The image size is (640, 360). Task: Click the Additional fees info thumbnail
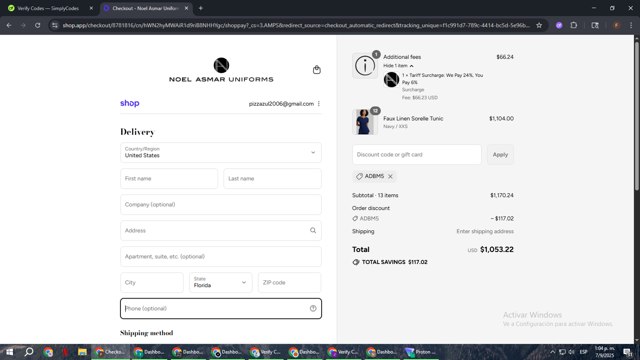pos(364,65)
